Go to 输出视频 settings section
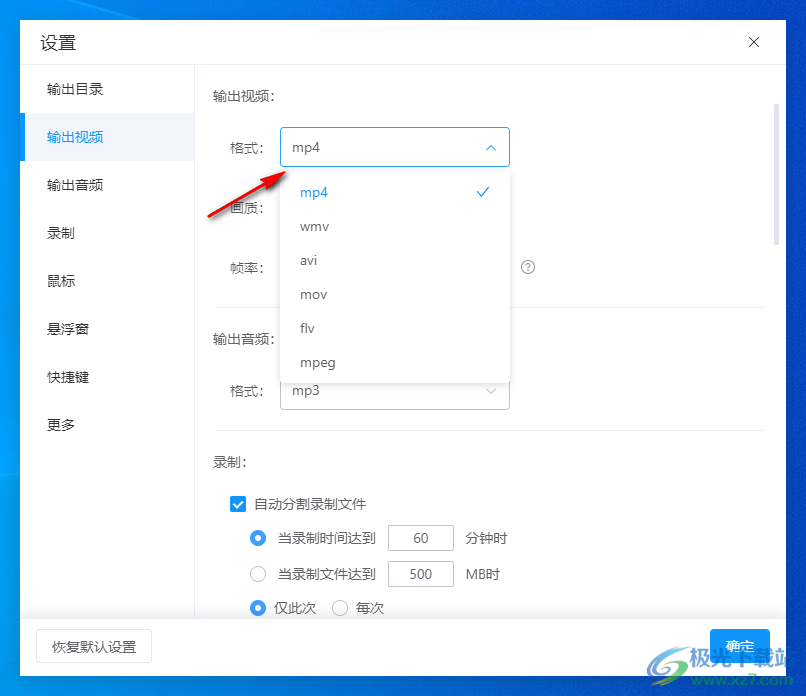The width and height of the screenshot is (806, 696). 107,137
